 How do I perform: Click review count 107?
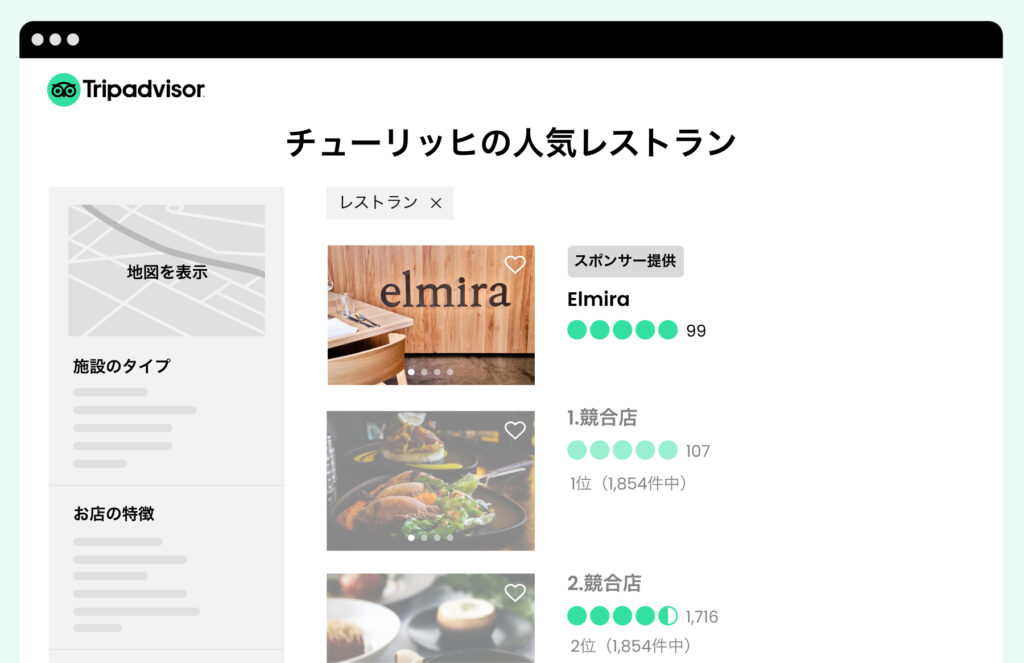click(697, 451)
